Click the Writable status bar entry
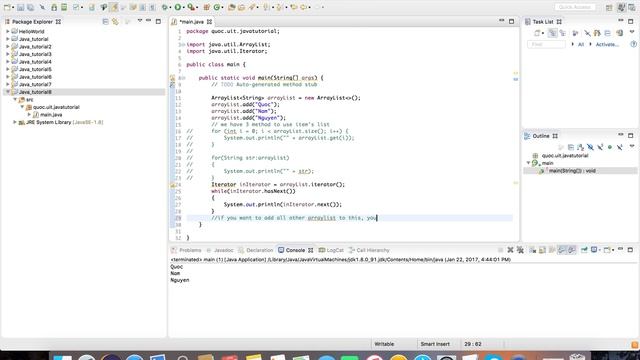Screen dimensions: 640x360 click(384, 344)
